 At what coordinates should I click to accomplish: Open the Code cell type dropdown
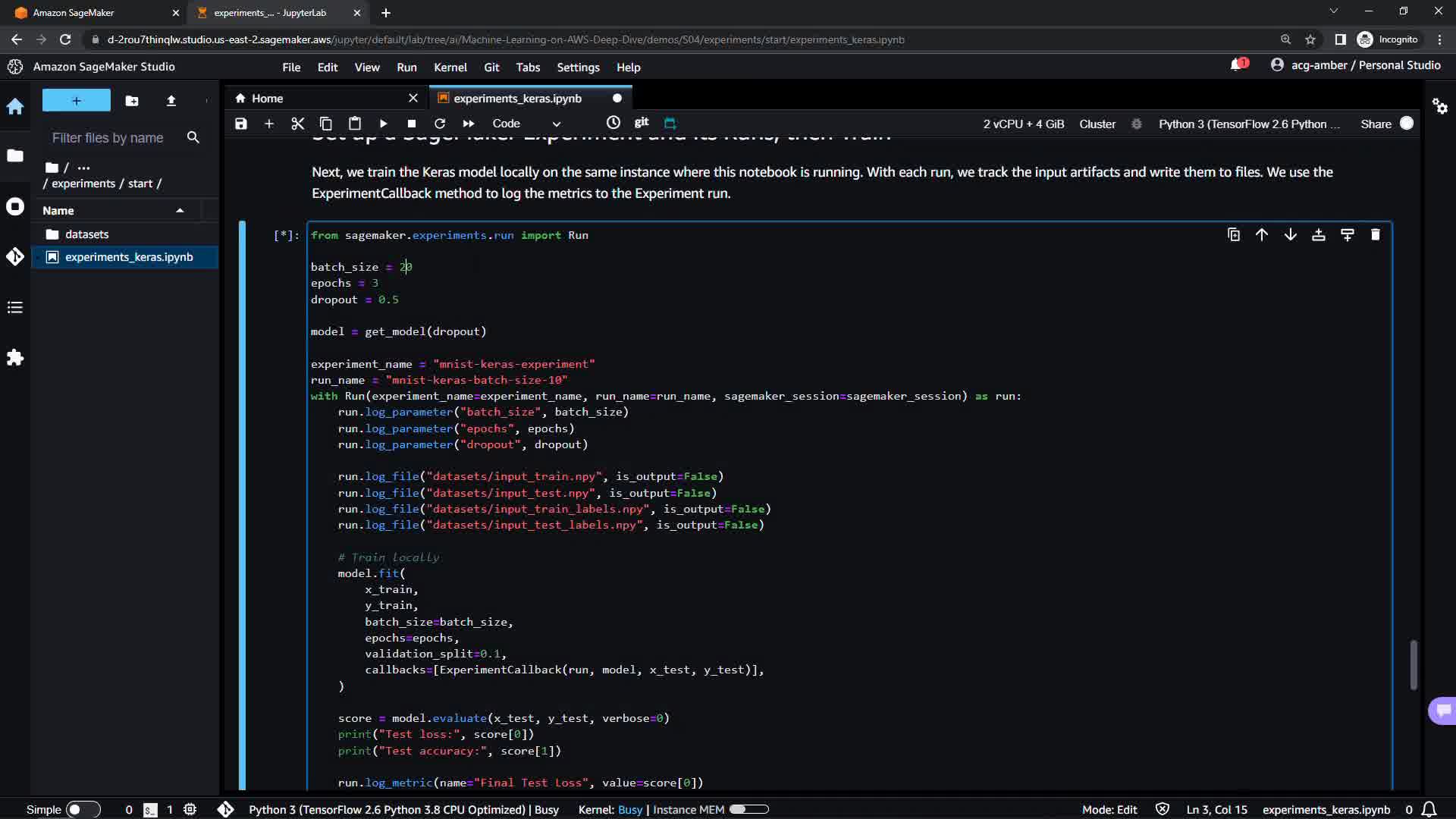tap(526, 124)
